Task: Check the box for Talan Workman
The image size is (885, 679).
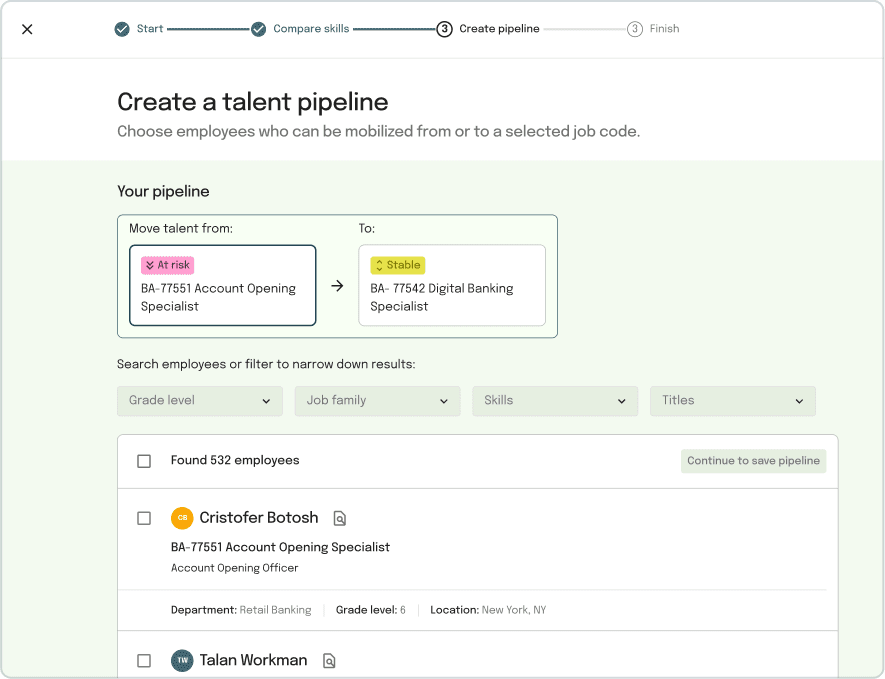Action: coord(144,660)
